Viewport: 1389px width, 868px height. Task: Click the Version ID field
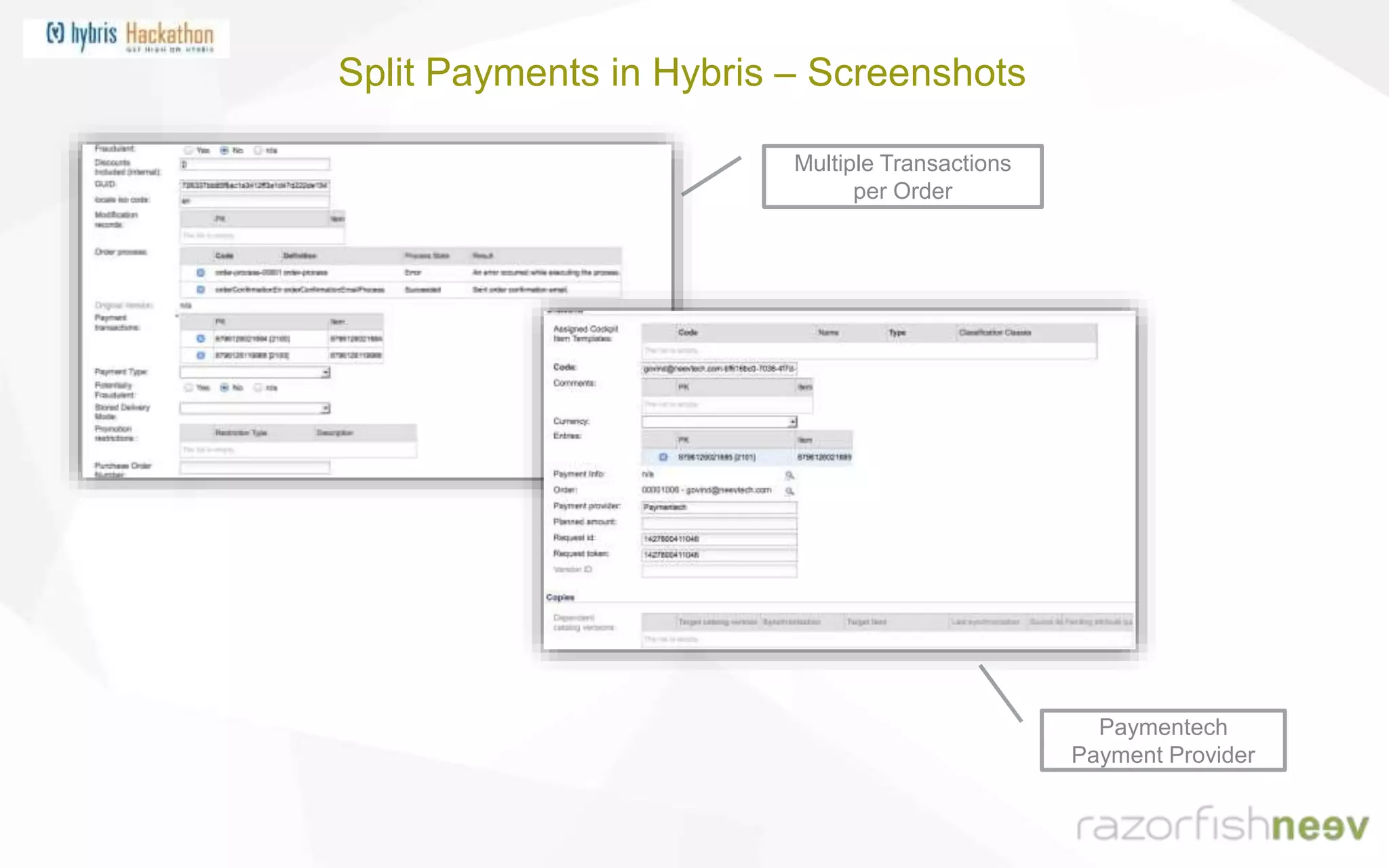[x=720, y=571]
